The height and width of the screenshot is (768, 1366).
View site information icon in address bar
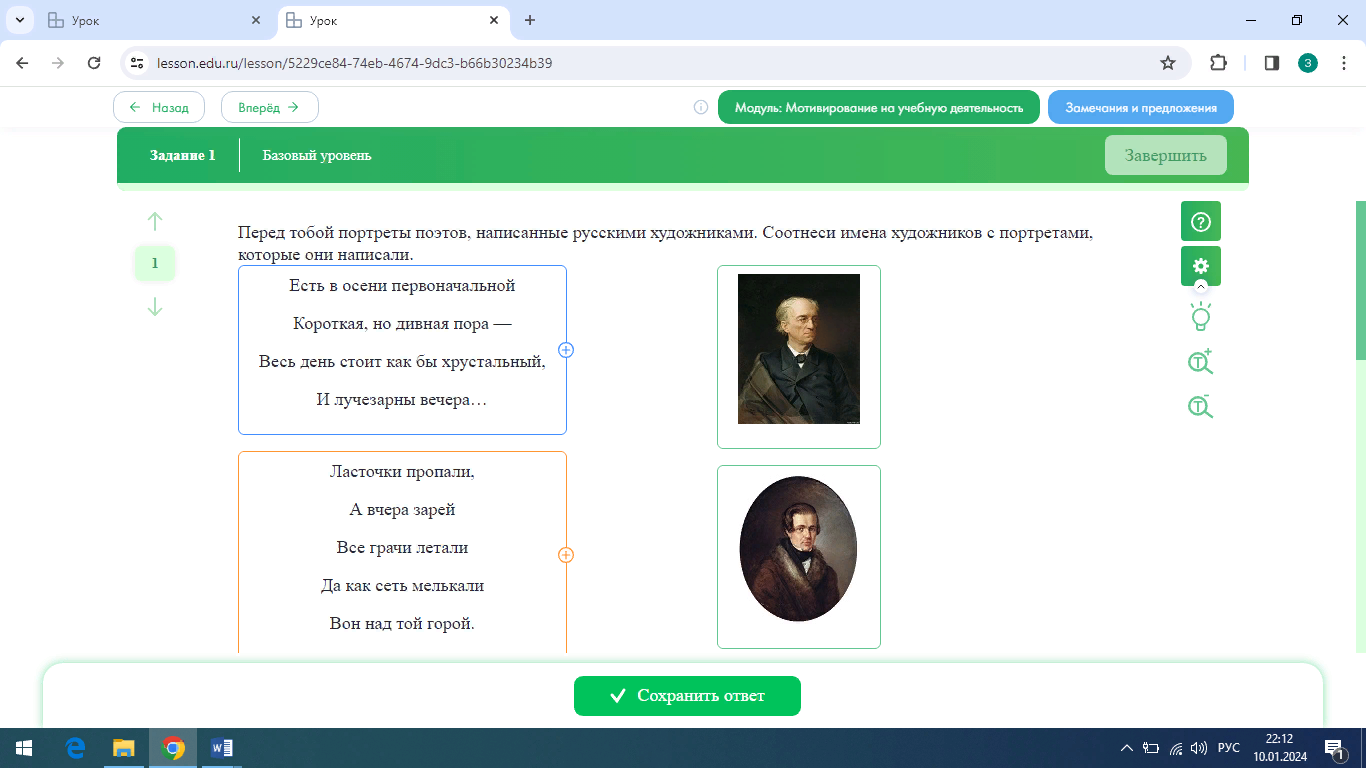coord(138,63)
